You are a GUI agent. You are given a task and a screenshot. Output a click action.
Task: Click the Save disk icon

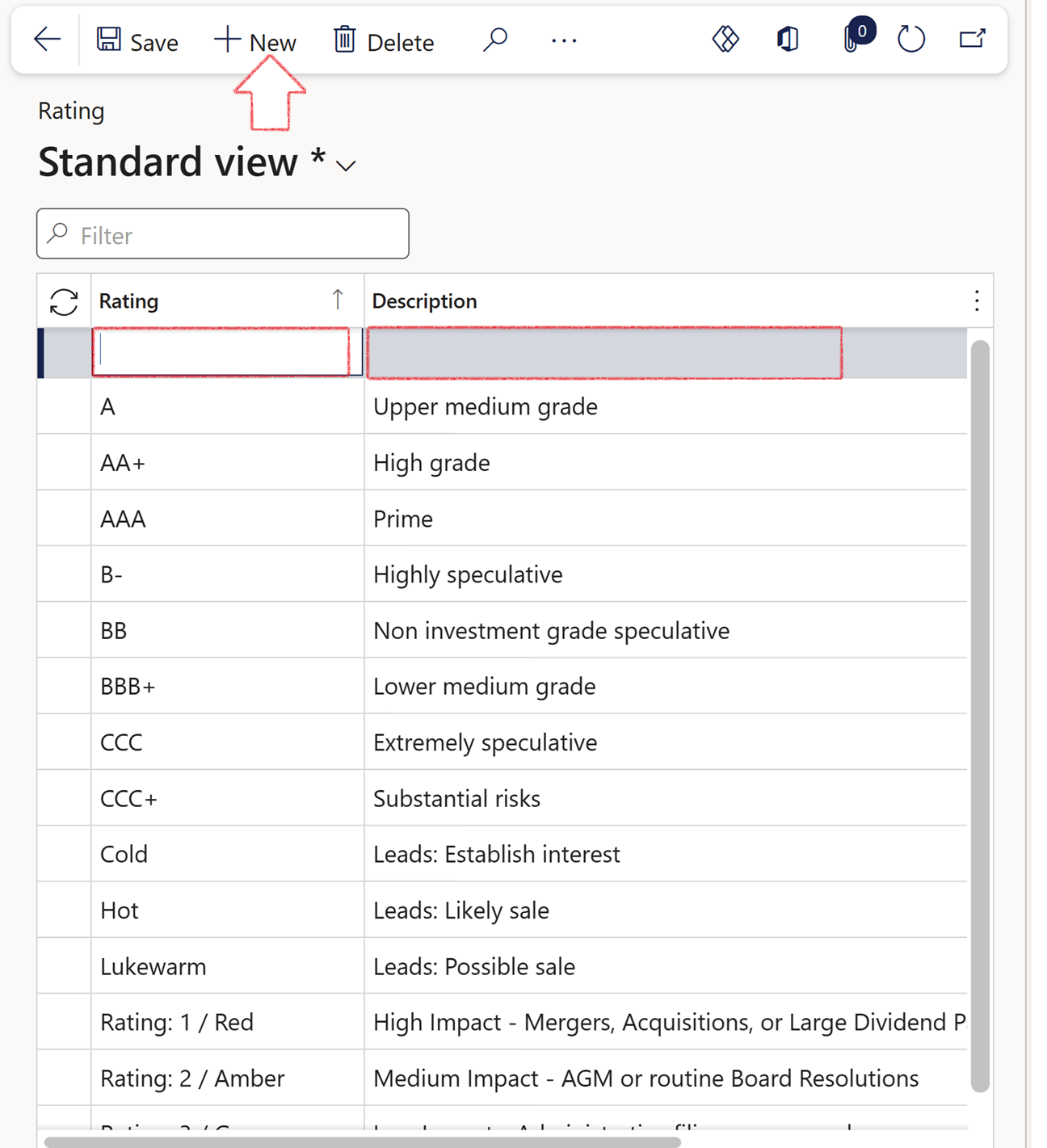click(x=109, y=40)
